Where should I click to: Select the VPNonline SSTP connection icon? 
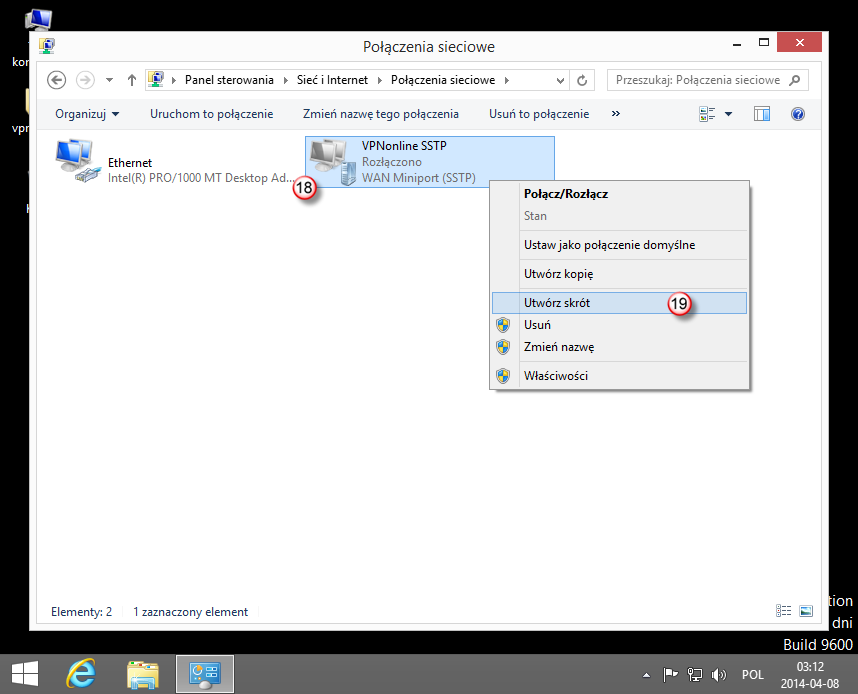coord(333,162)
